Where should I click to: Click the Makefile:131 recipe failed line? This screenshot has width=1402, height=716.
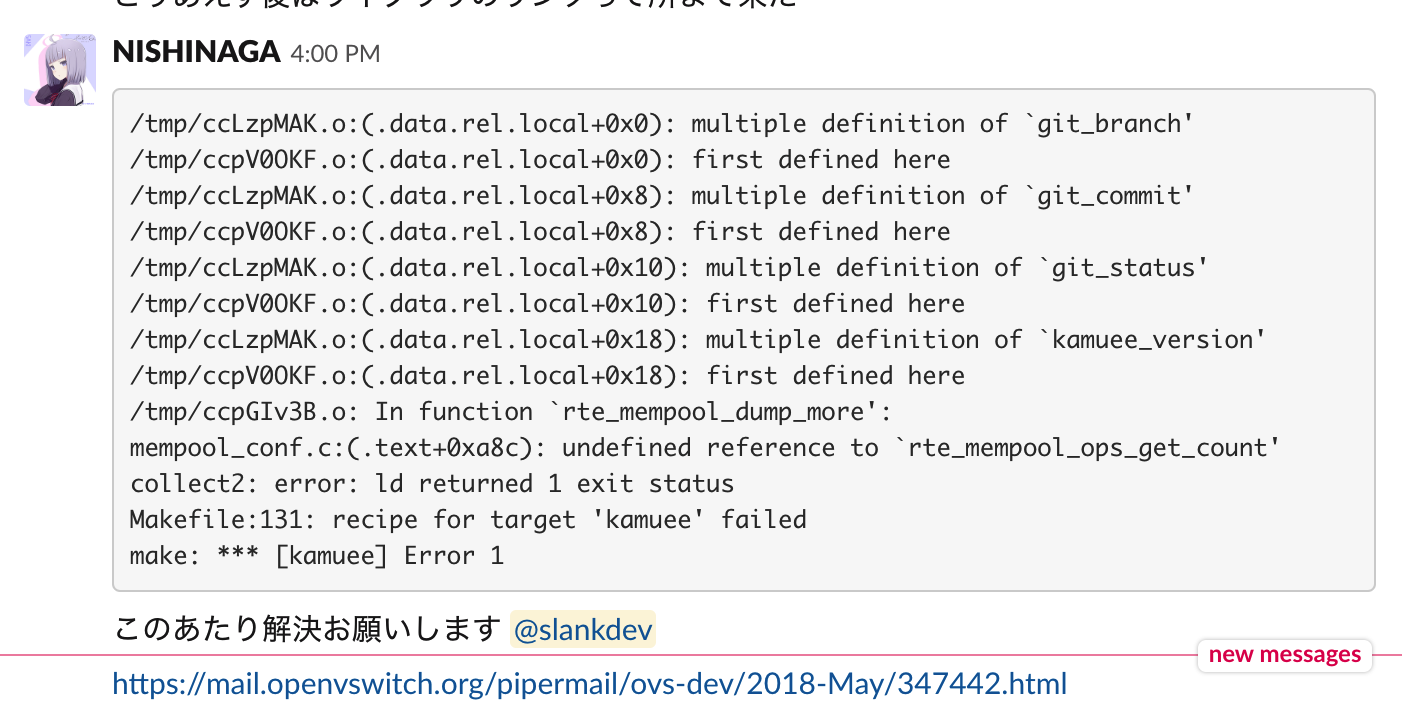(x=466, y=519)
